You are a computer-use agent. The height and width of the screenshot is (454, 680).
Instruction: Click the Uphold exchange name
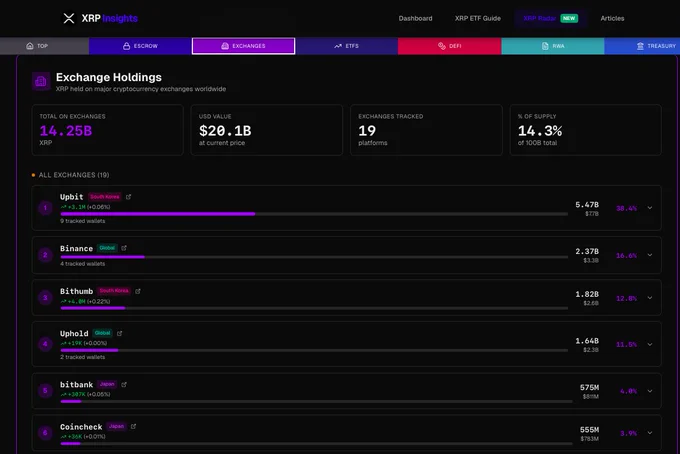[74, 333]
